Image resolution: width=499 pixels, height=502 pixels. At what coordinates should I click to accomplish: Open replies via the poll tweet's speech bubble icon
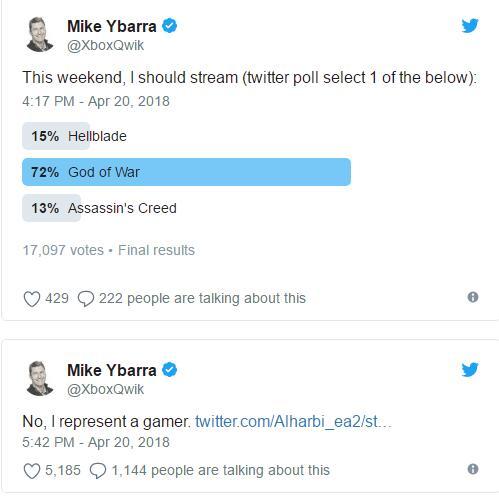pyautogui.click(x=86, y=299)
